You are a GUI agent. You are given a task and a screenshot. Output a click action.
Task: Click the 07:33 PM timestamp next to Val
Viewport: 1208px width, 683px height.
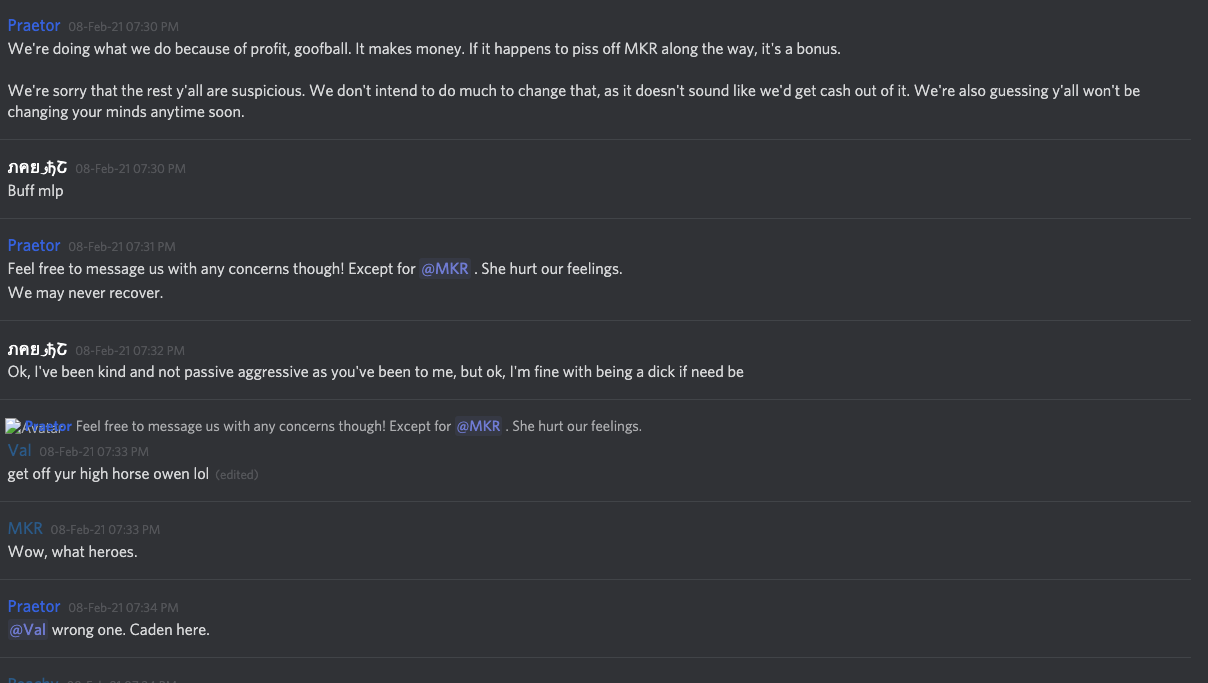[94, 451]
